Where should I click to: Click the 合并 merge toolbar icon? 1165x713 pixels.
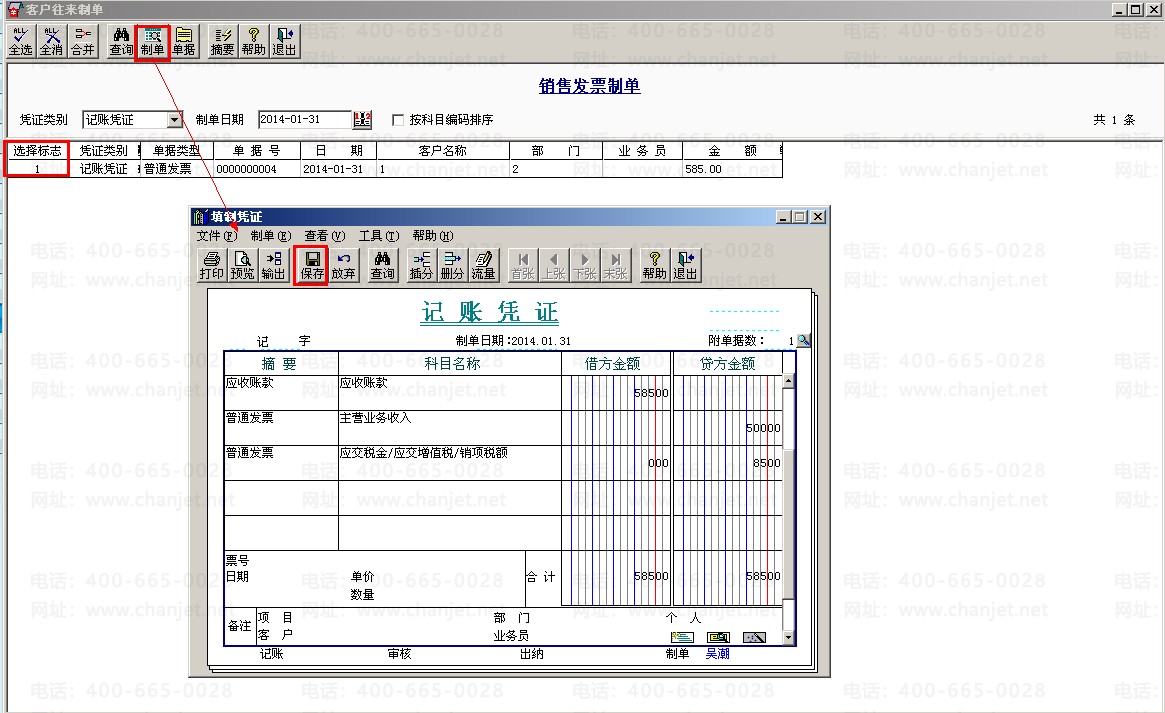pos(83,42)
